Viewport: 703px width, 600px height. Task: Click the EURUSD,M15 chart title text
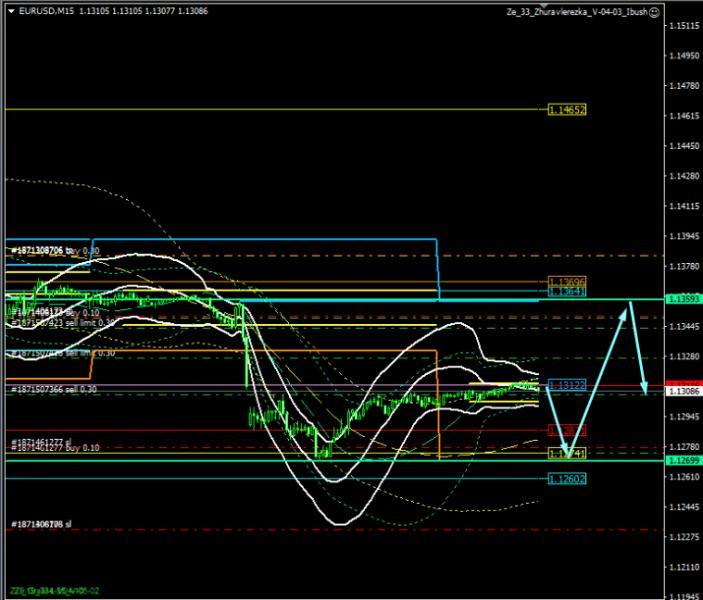tap(45, 11)
